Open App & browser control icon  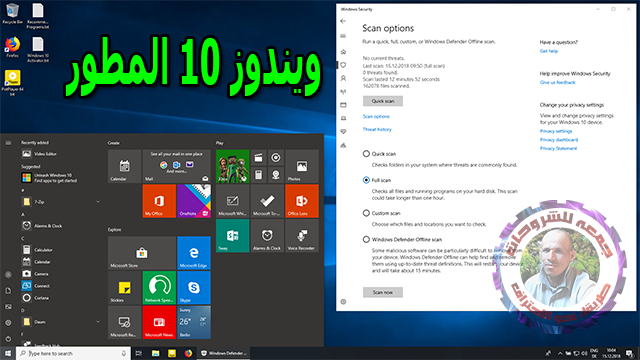343,105
